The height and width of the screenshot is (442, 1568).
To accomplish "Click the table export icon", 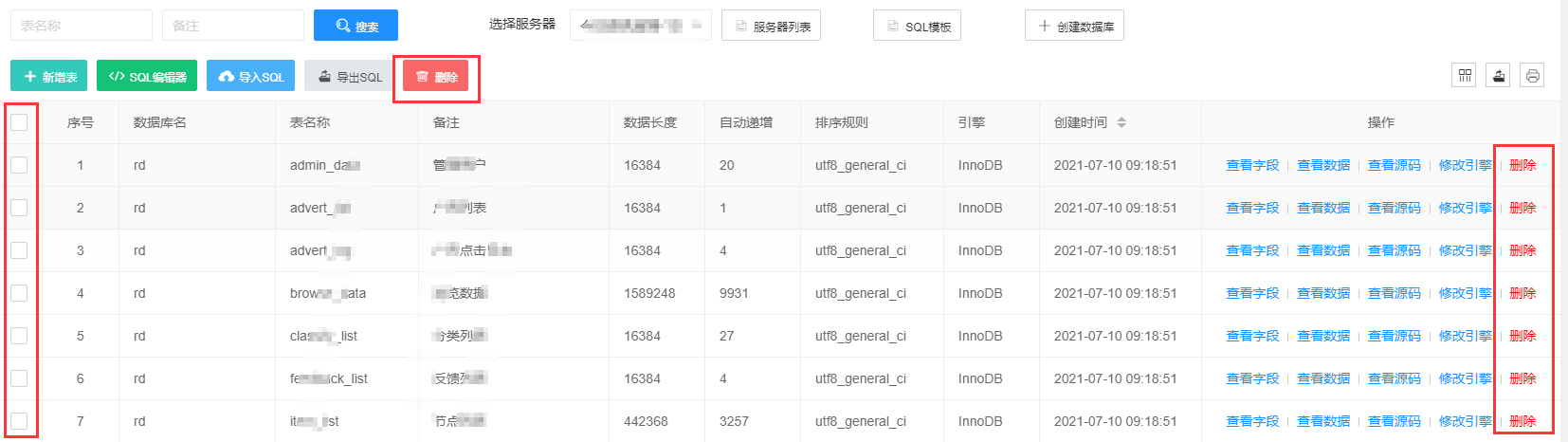I will coord(1499,75).
